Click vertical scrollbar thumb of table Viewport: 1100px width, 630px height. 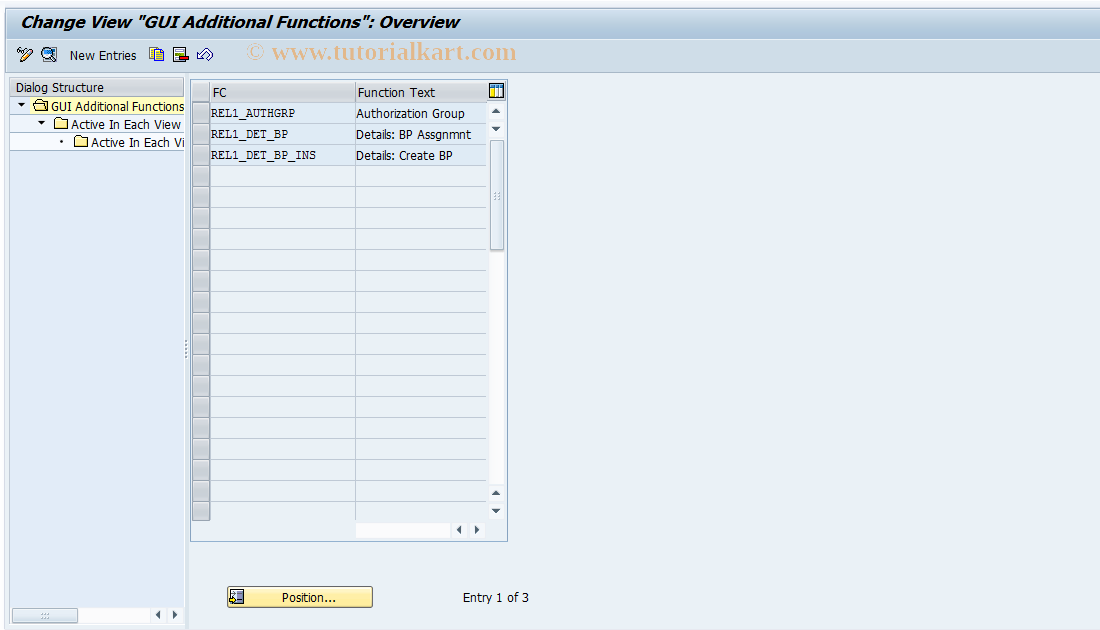tap(497, 195)
